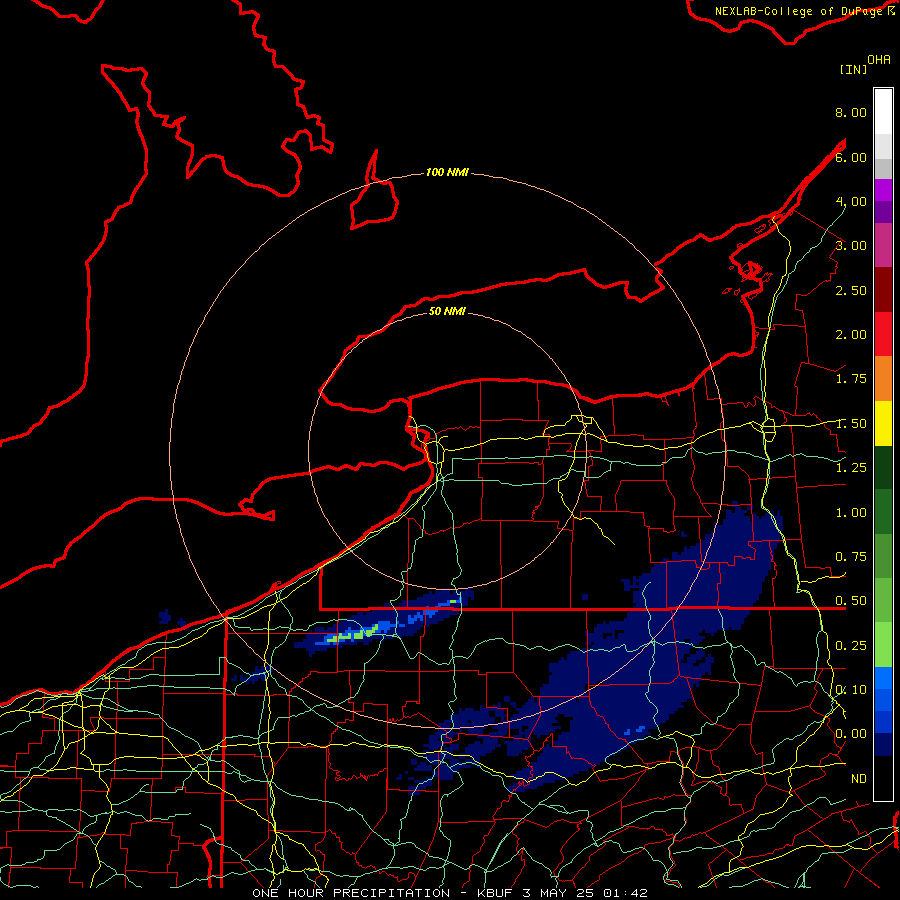The height and width of the screenshot is (900, 900).
Task: Select the dark red legend swatch near 2.50
Action: pyautogui.click(x=883, y=290)
